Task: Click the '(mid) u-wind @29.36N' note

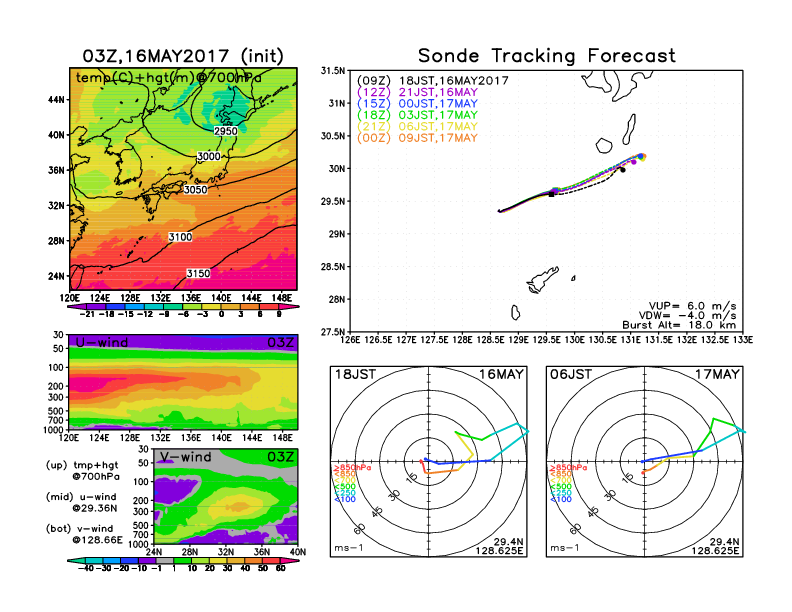Action: coord(82,502)
